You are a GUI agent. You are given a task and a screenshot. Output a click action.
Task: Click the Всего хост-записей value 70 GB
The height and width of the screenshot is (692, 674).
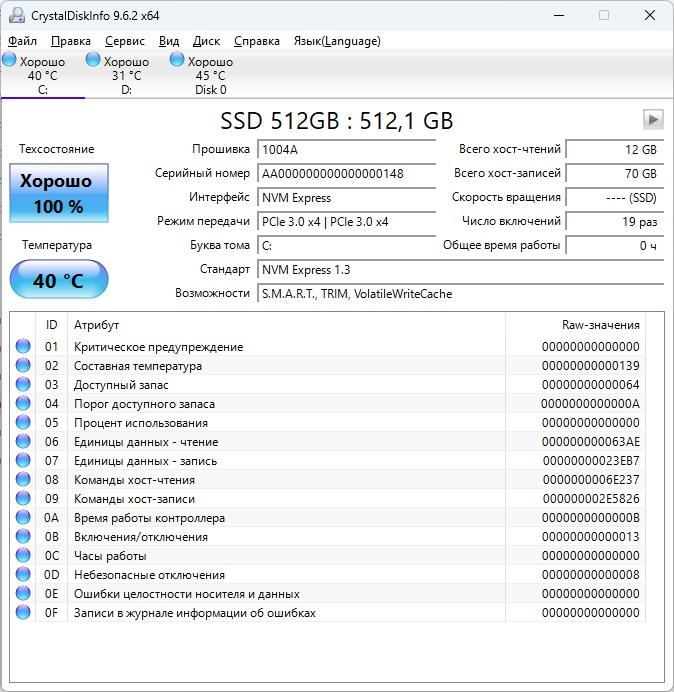(x=614, y=173)
